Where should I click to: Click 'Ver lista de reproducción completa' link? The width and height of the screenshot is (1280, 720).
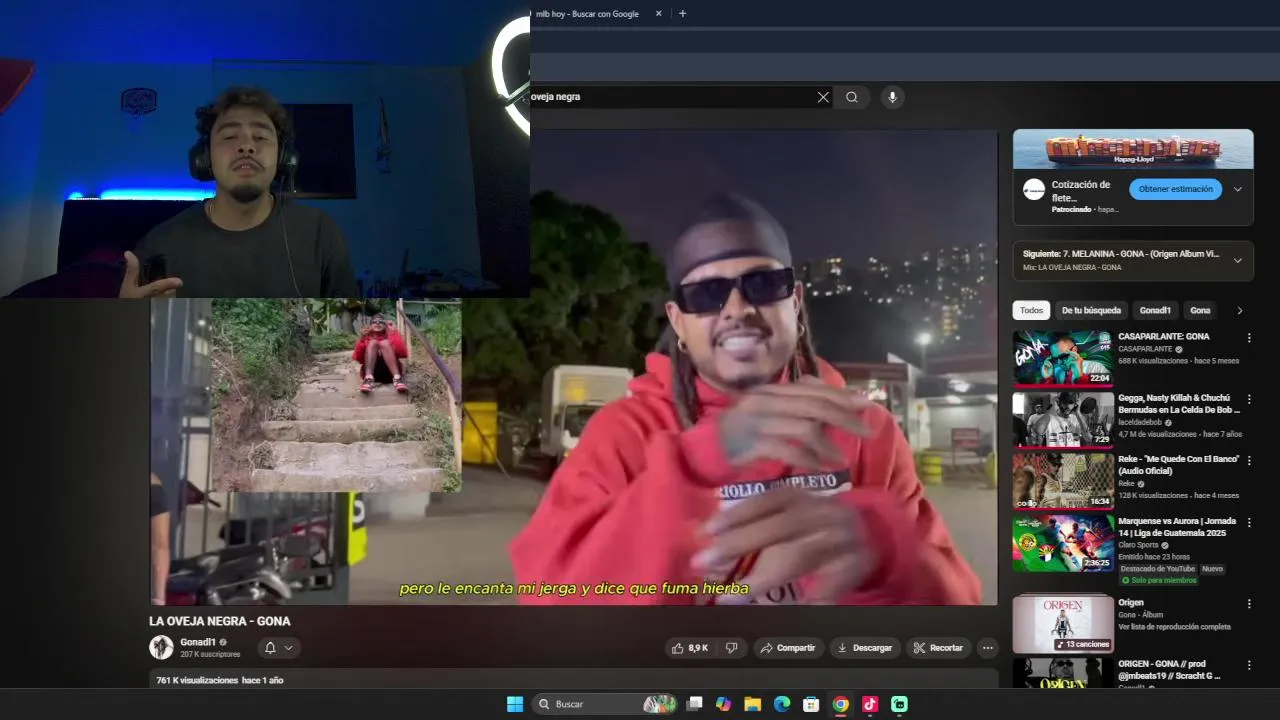pos(1174,627)
